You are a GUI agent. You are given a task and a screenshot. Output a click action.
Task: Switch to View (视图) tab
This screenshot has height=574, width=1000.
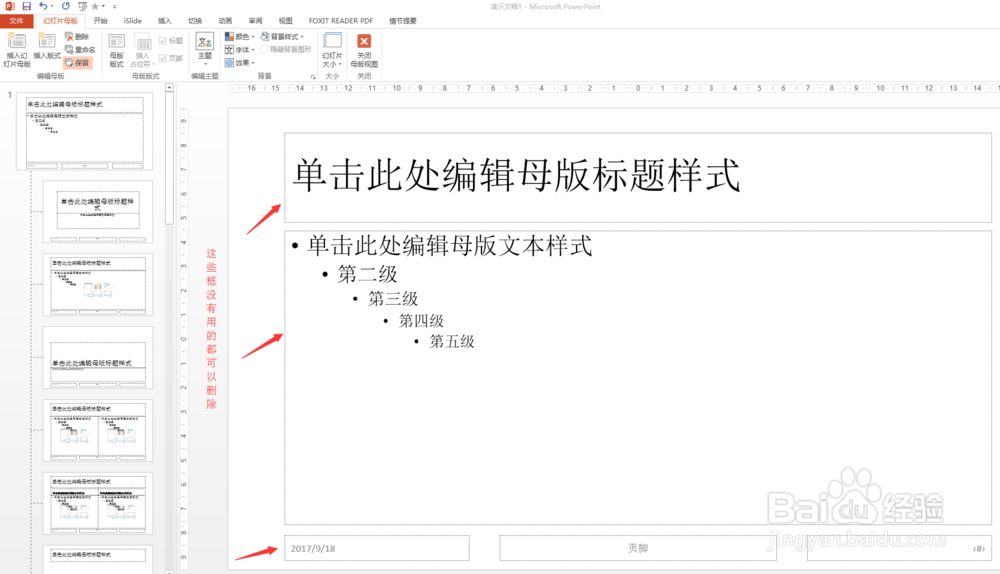pos(286,21)
